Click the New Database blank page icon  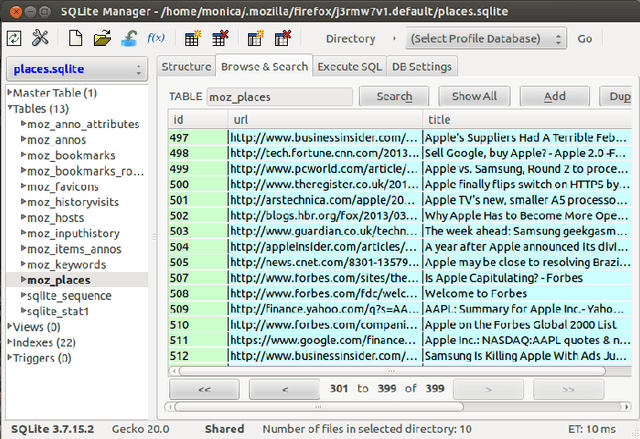point(75,38)
